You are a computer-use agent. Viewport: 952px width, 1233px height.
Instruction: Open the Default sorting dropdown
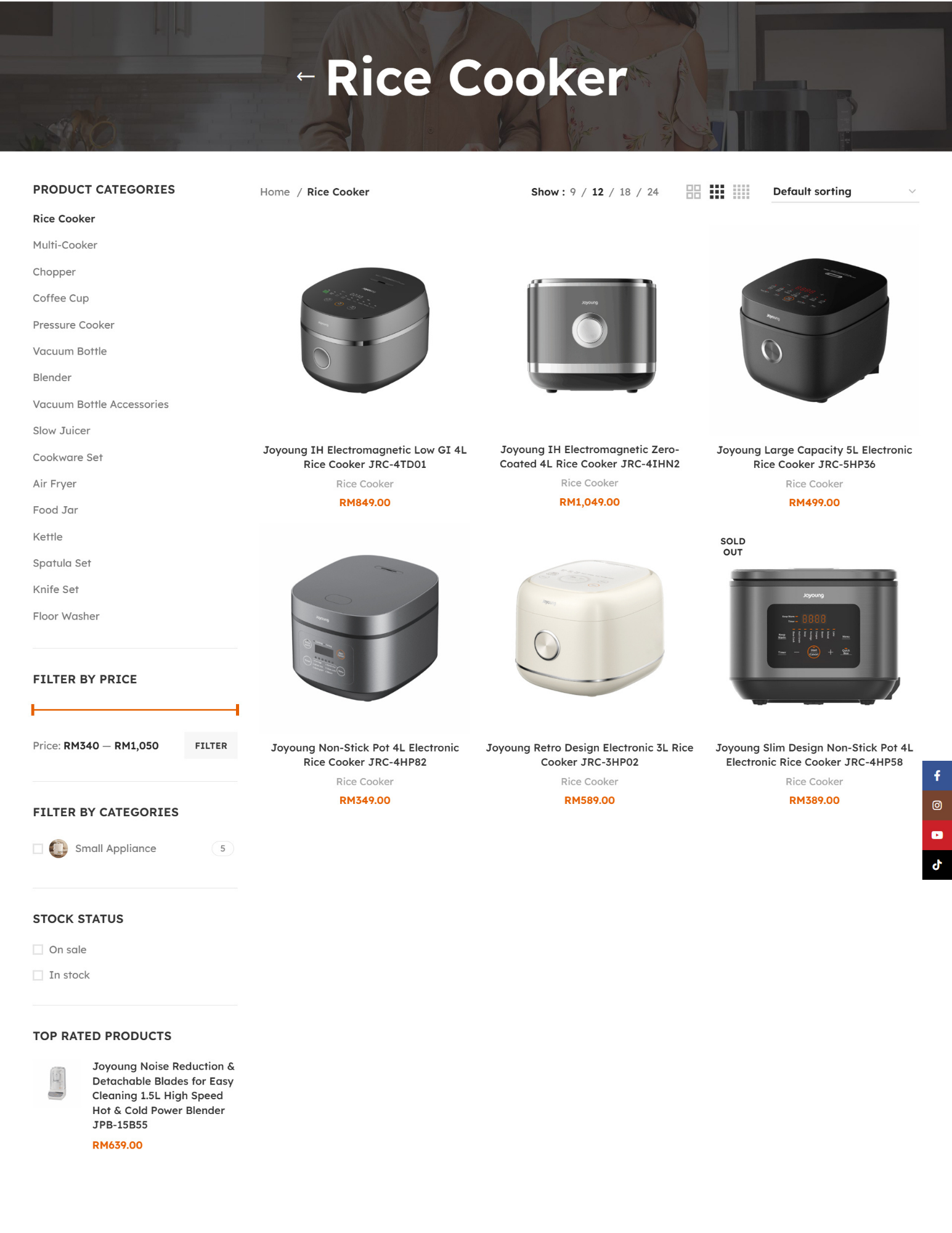pyautogui.click(x=845, y=192)
